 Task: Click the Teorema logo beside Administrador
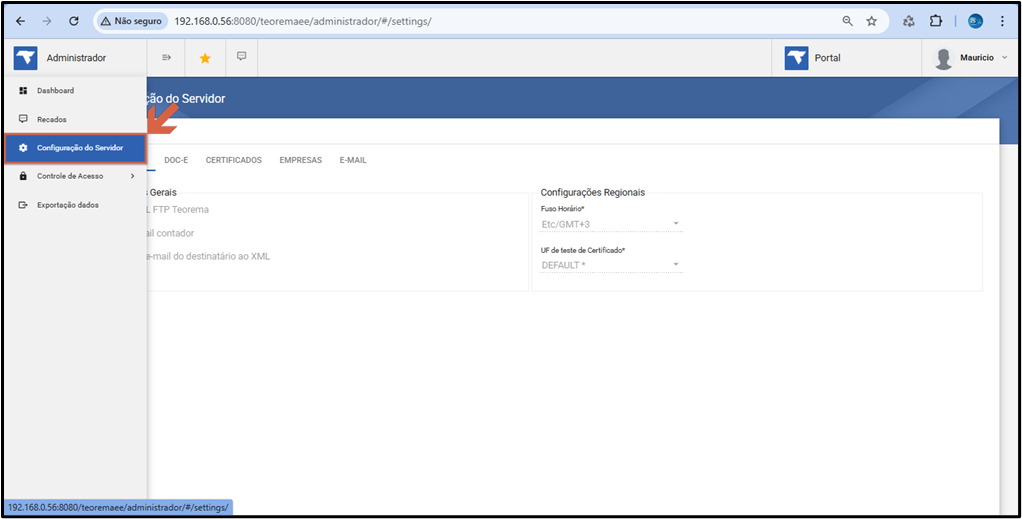(x=25, y=58)
